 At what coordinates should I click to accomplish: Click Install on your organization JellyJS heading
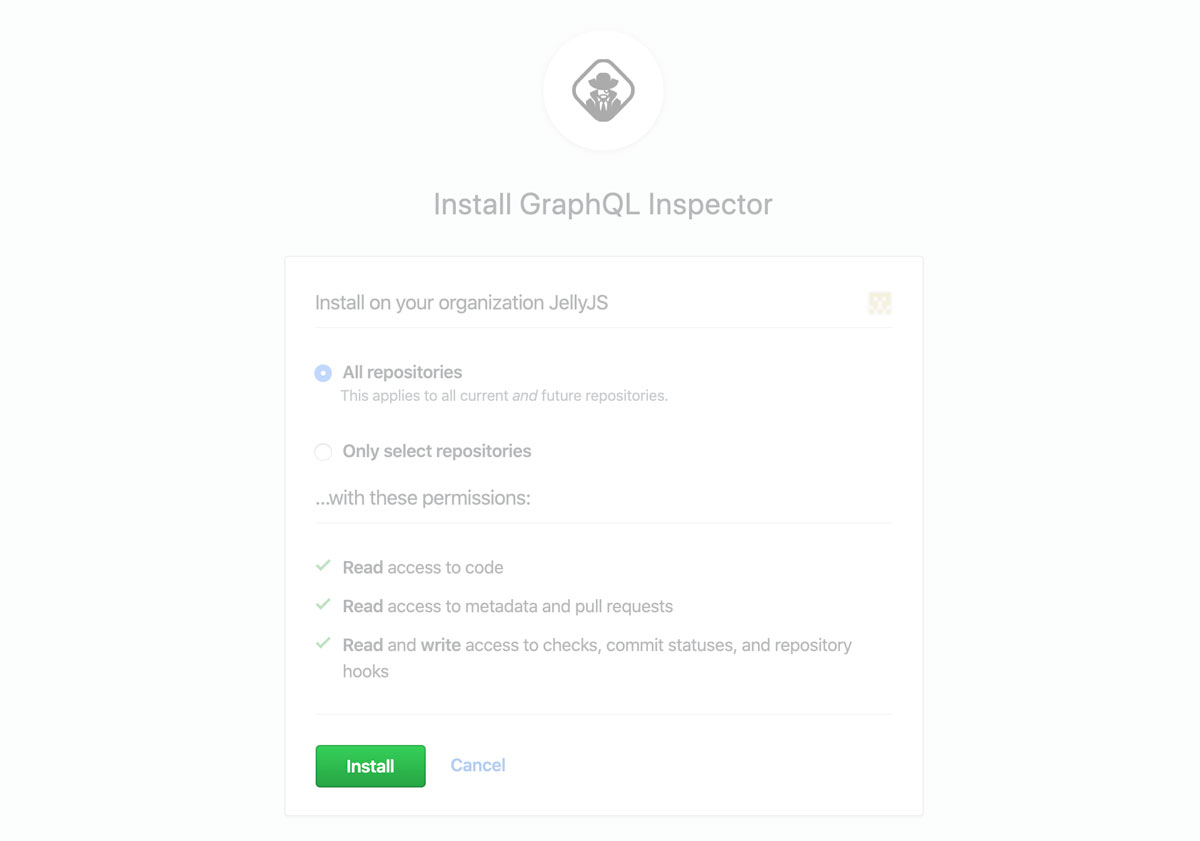point(461,303)
